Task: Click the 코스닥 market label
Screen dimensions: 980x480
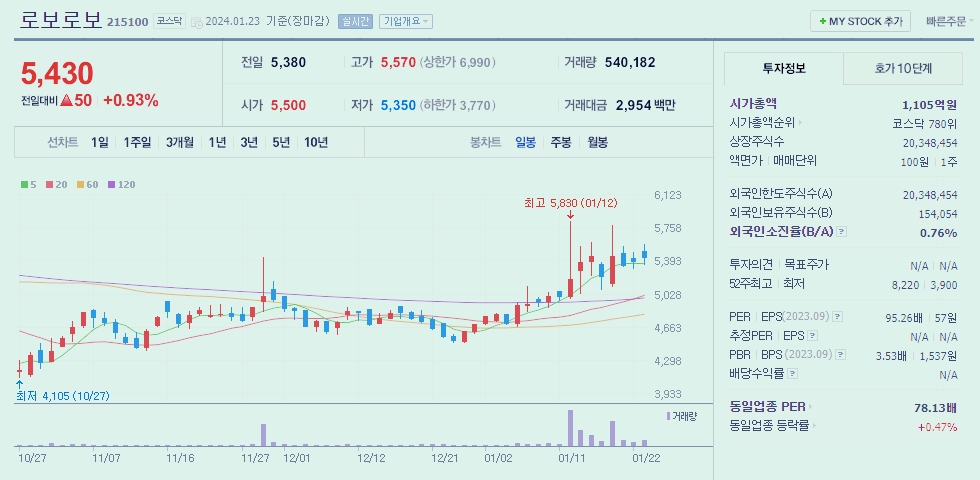Action: (169, 21)
